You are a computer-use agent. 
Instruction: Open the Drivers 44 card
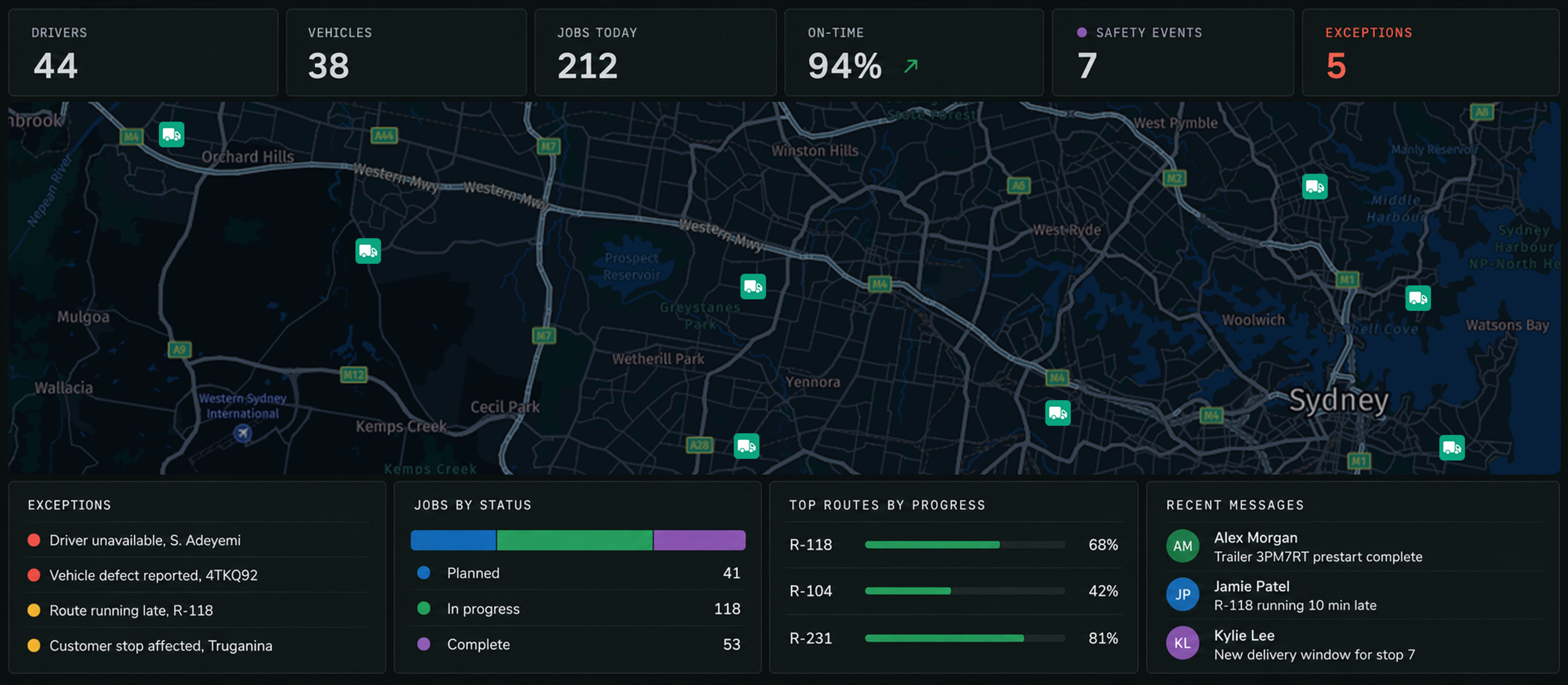point(144,52)
